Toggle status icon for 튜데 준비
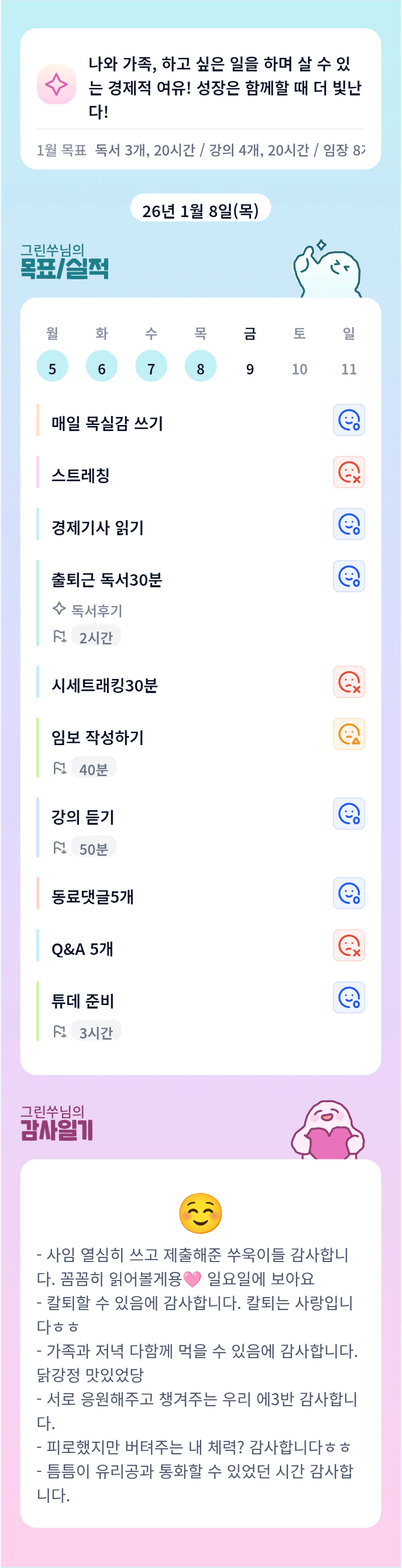 [349, 998]
